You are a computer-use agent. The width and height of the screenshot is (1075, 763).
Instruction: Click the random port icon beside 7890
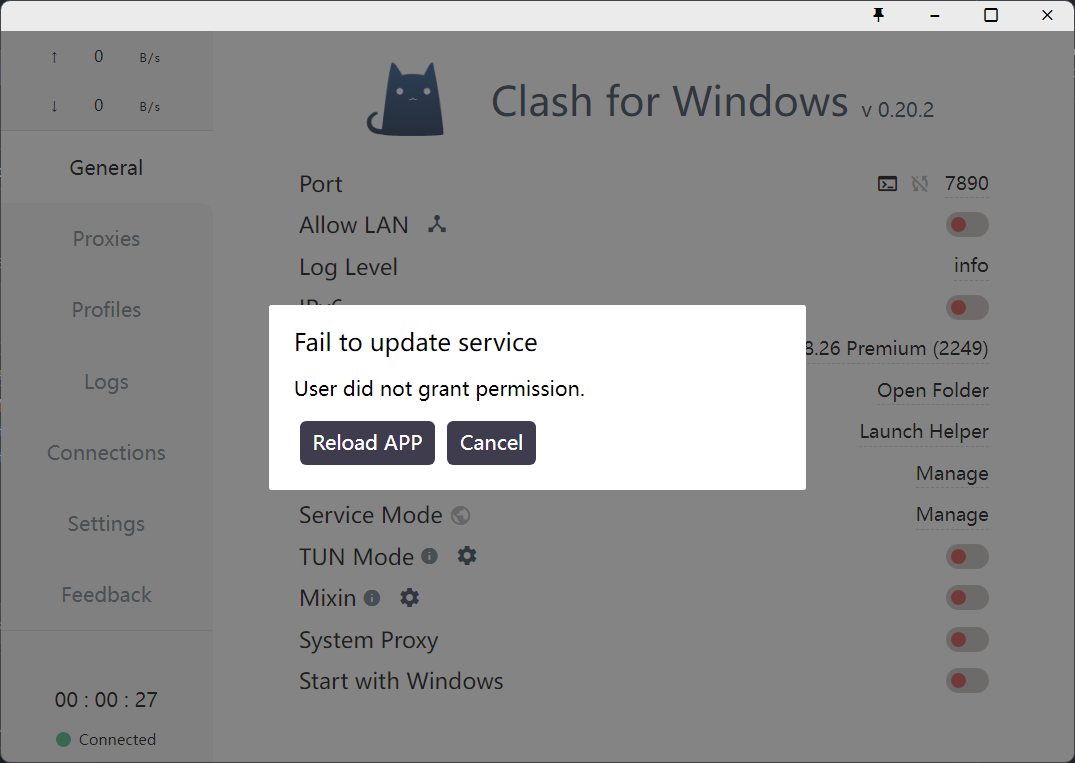coord(919,184)
